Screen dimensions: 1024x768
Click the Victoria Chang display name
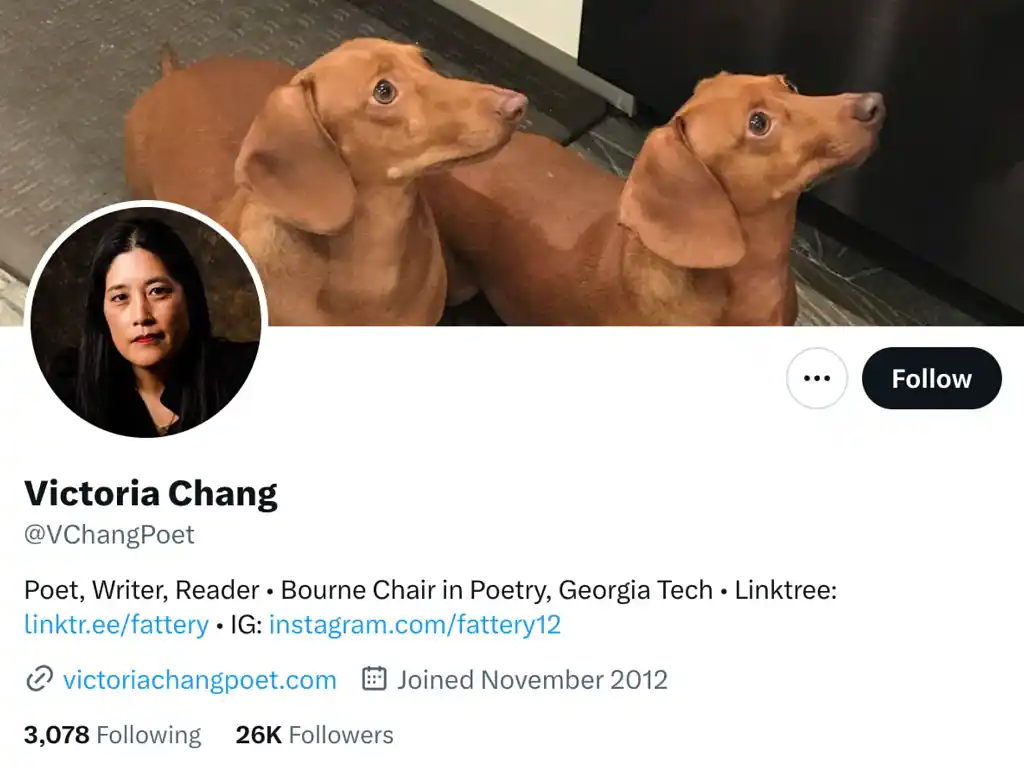click(x=151, y=494)
